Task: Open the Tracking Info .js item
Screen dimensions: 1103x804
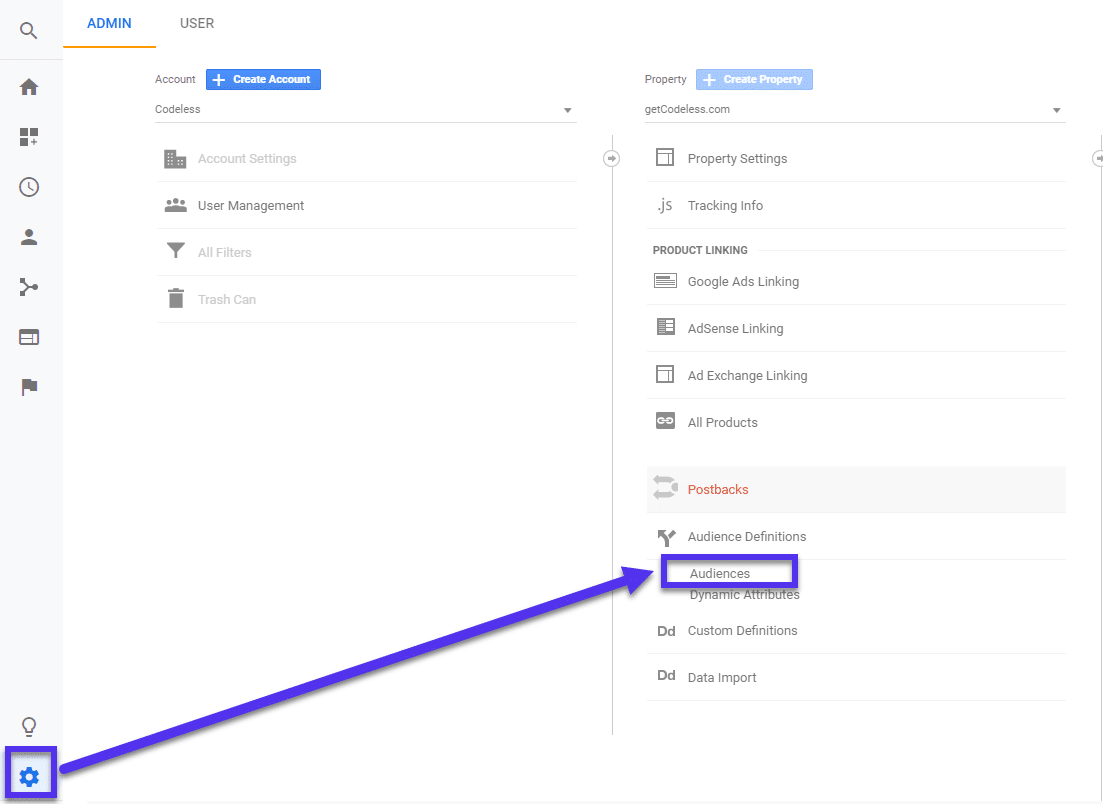Action: pyautogui.click(x=725, y=205)
